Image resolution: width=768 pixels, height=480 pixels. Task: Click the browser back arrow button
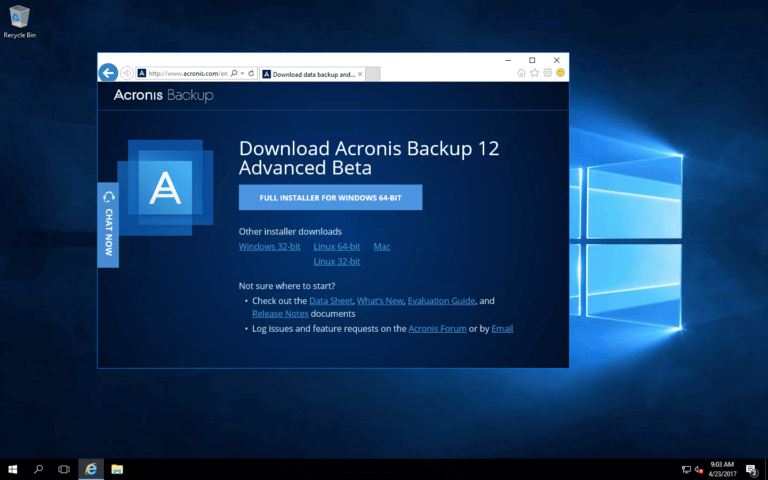108,73
